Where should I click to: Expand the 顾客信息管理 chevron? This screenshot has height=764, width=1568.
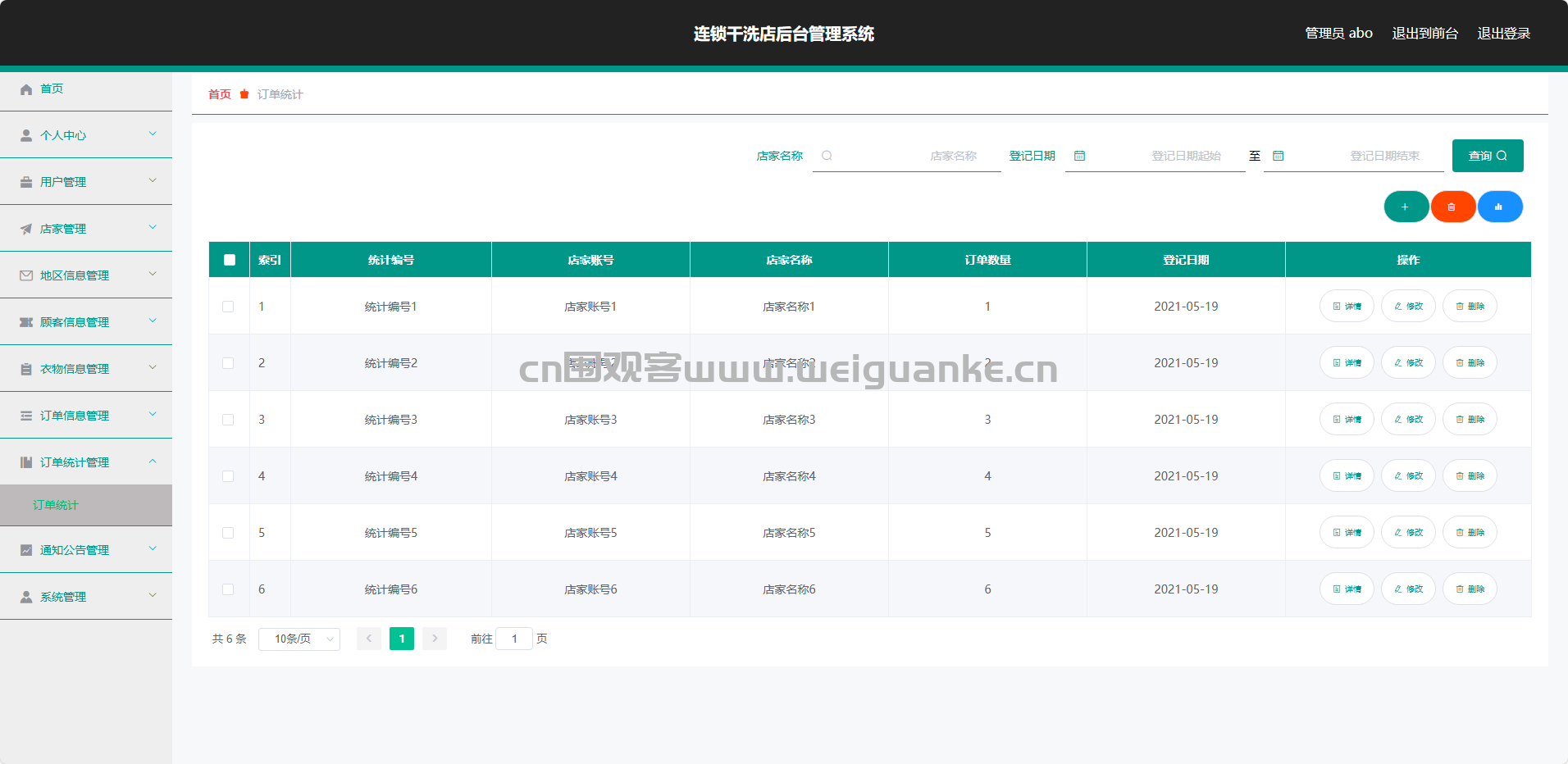coord(153,321)
